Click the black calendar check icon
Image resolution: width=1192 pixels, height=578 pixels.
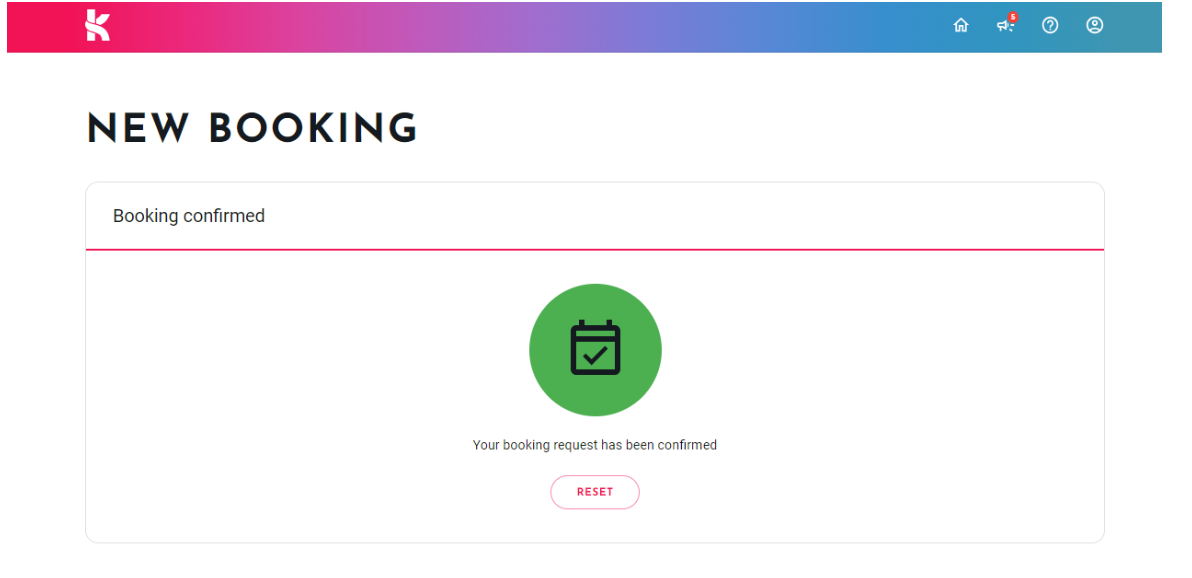(x=595, y=348)
